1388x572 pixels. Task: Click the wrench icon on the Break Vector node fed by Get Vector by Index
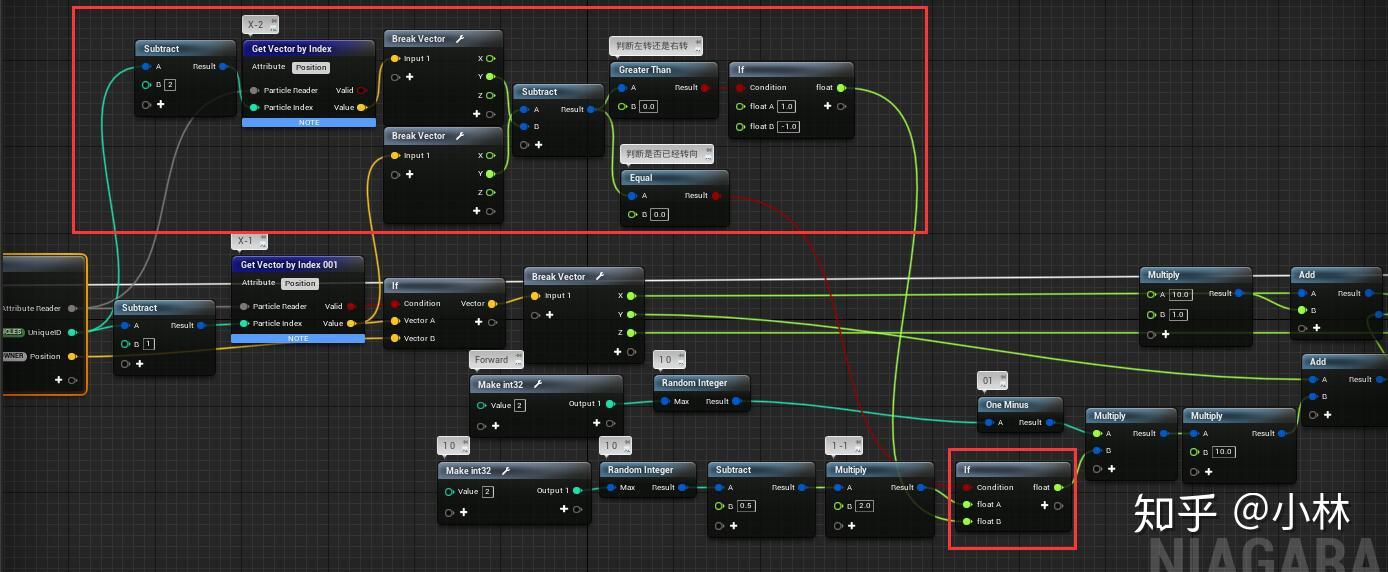tap(460, 39)
